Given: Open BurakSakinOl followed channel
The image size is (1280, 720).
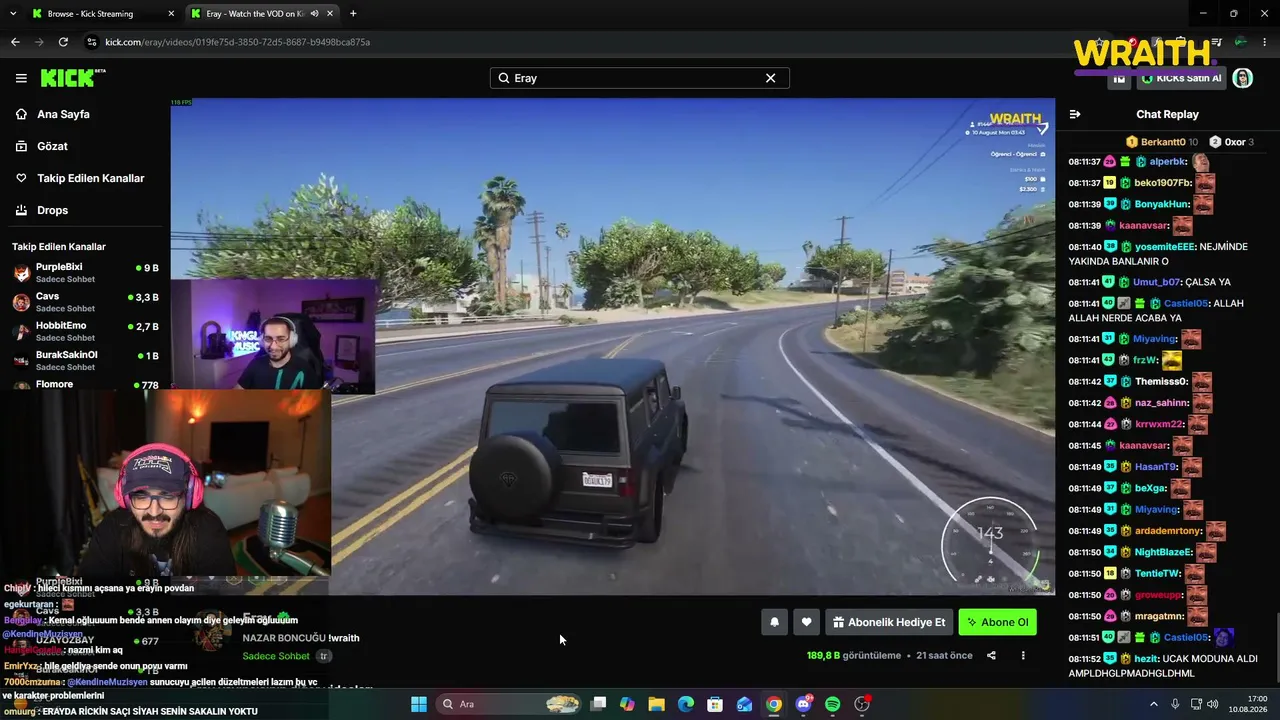Looking at the screenshot, I should click(x=85, y=360).
